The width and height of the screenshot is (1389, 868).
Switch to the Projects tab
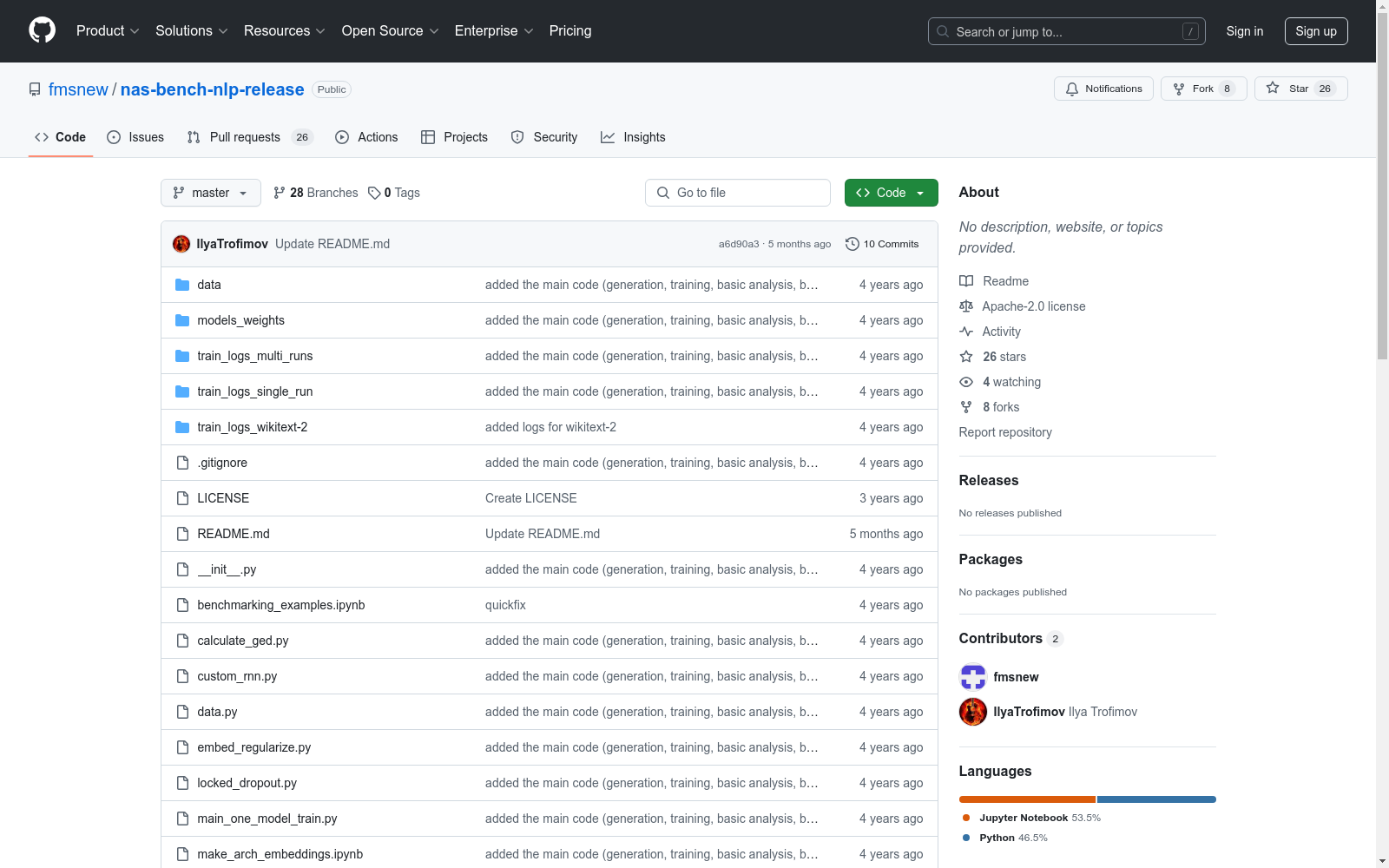454,137
